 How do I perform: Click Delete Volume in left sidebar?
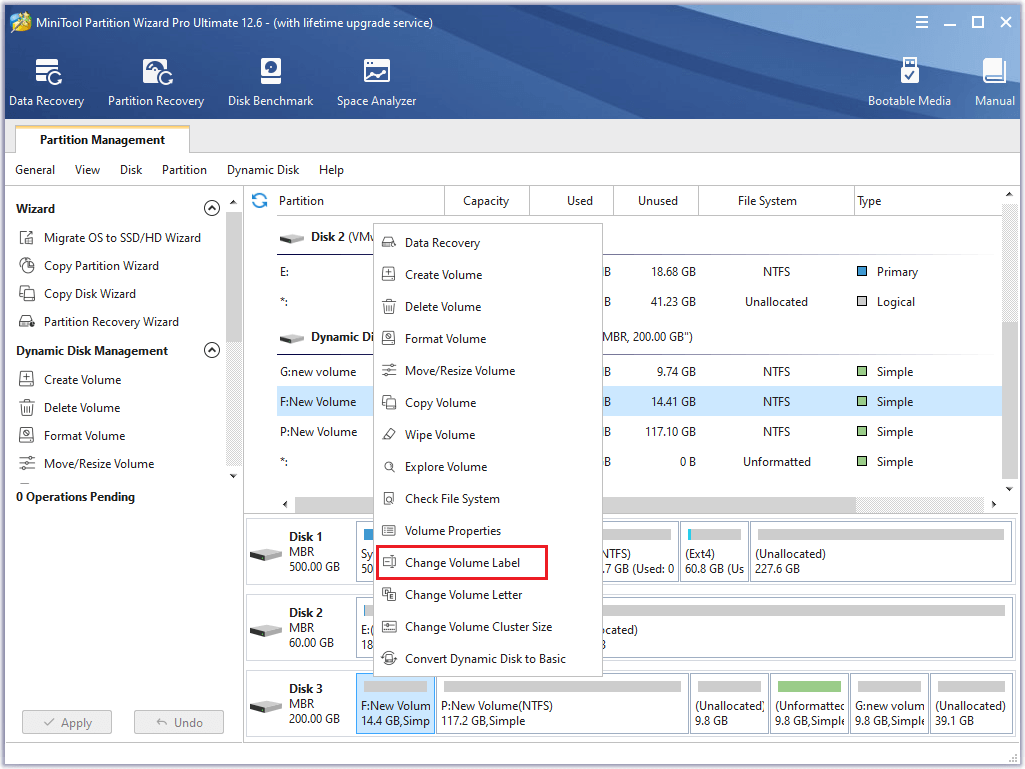(x=69, y=407)
